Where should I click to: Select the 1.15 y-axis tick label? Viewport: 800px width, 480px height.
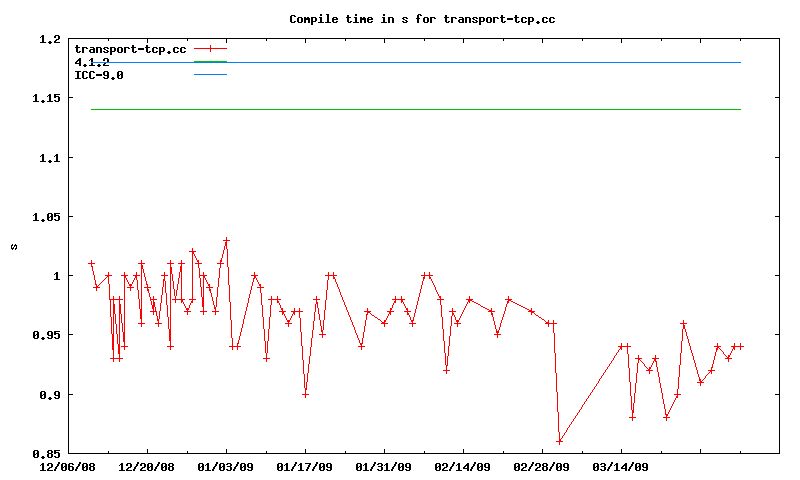coord(46,99)
